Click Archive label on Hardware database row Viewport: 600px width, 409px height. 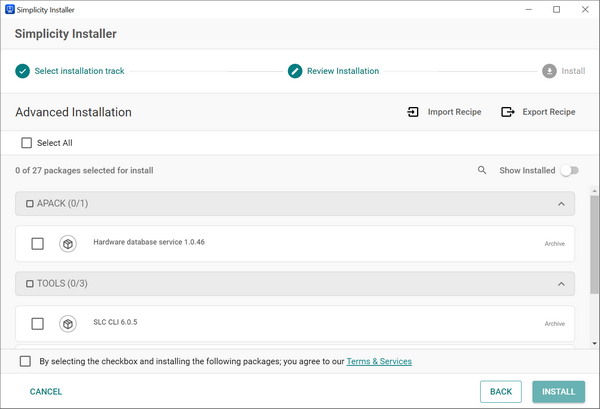555,244
